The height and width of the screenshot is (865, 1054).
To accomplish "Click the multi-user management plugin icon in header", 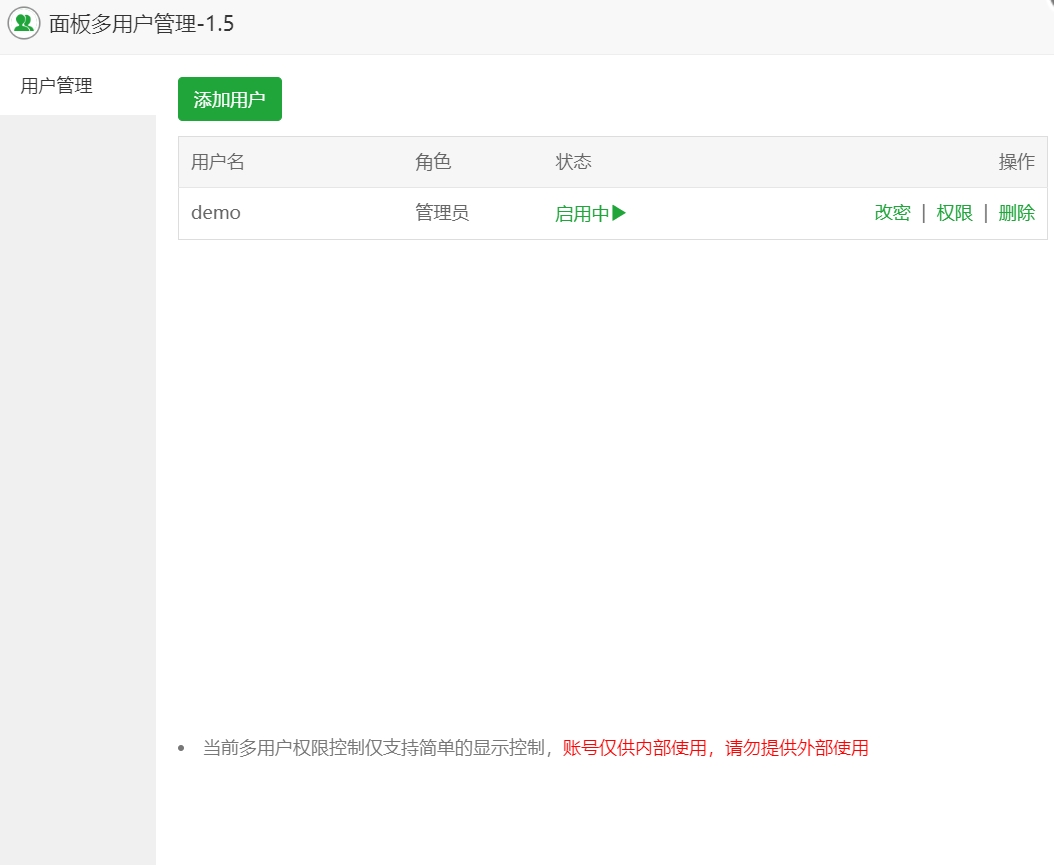I will coord(22,22).
